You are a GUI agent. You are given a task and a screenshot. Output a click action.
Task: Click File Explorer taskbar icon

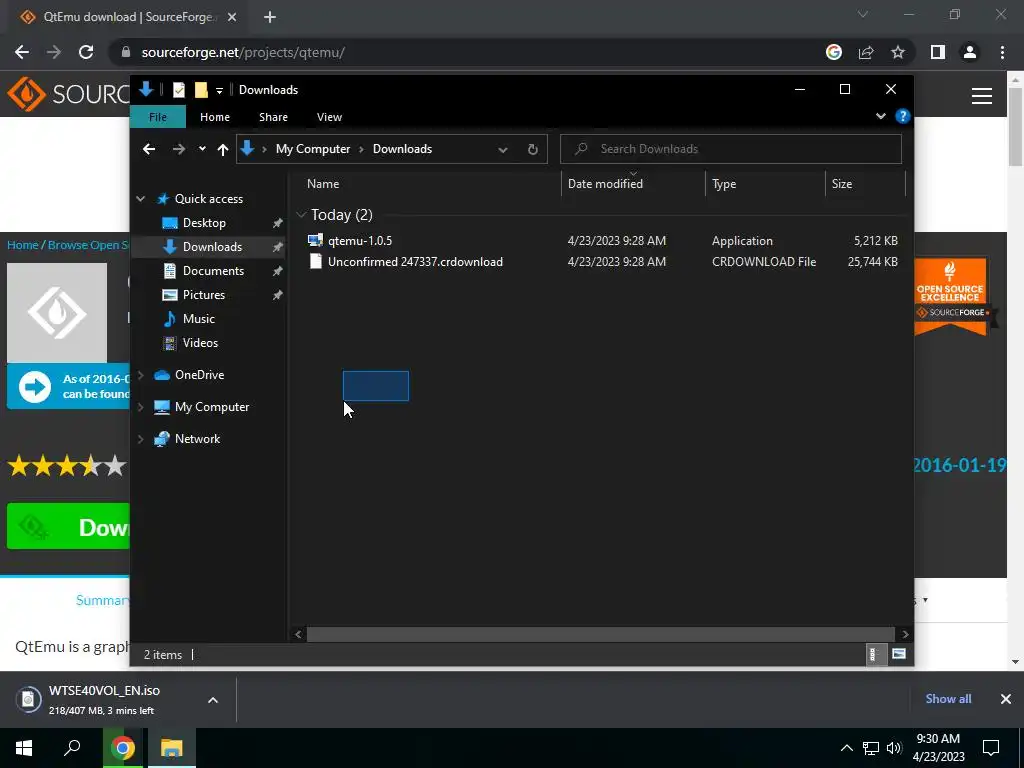[x=172, y=748]
